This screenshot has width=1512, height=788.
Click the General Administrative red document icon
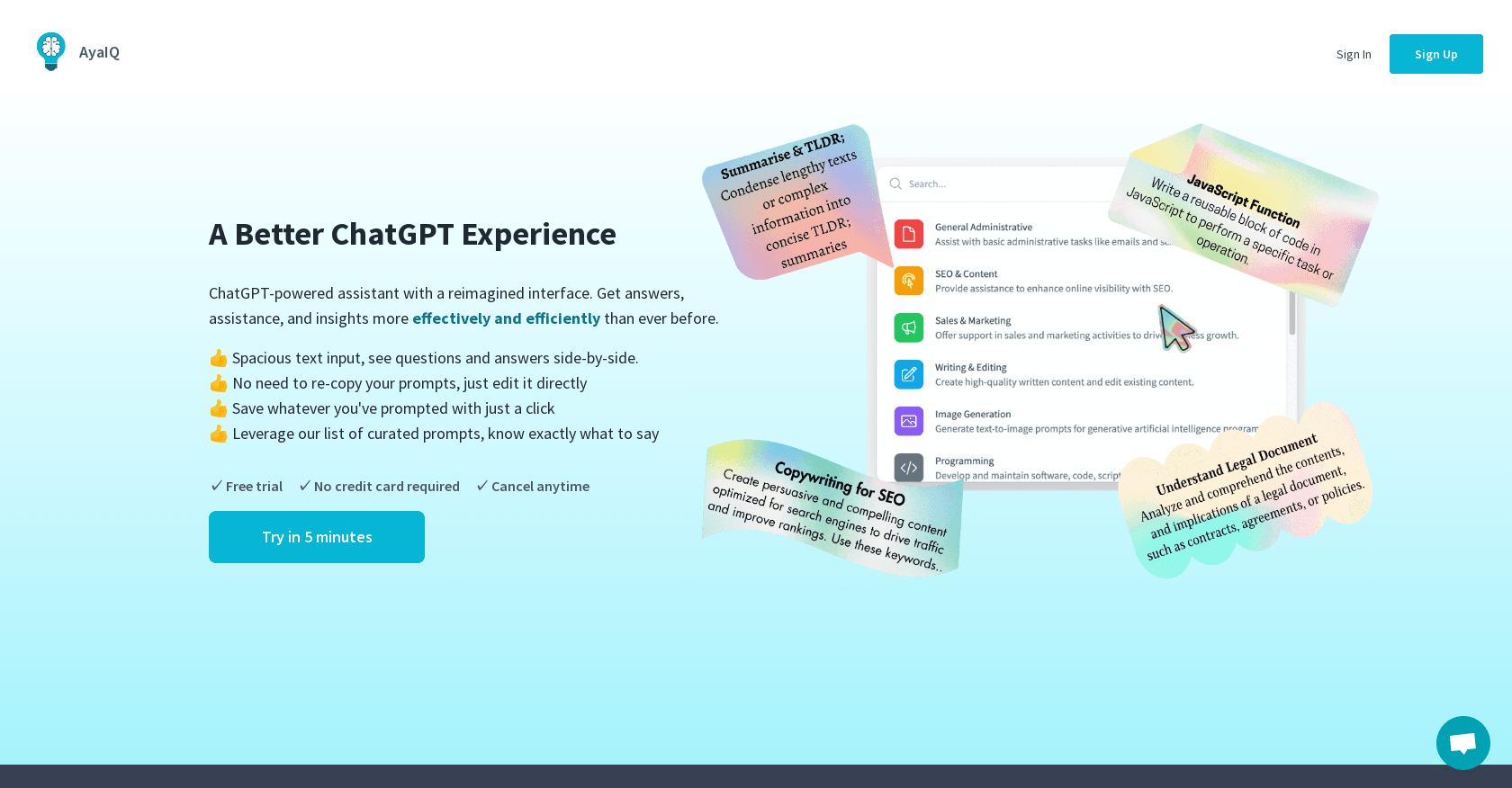pyautogui.click(x=908, y=234)
